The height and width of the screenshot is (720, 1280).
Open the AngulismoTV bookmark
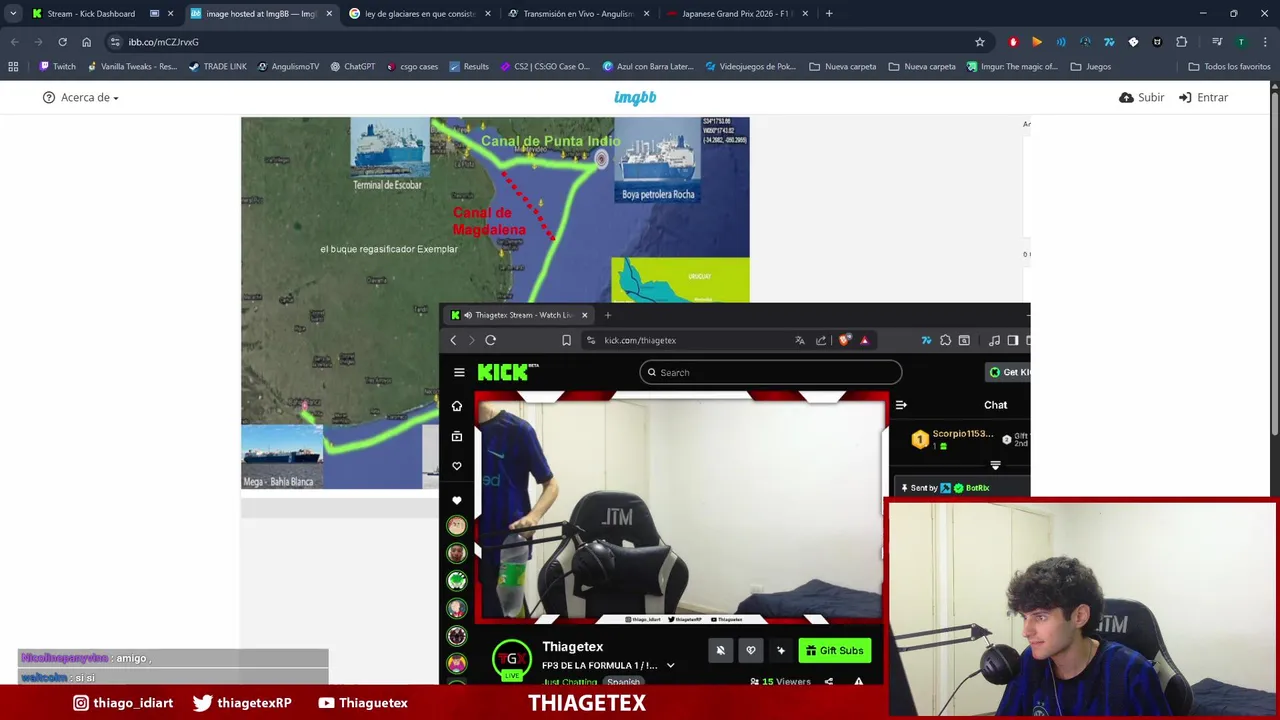[289, 67]
